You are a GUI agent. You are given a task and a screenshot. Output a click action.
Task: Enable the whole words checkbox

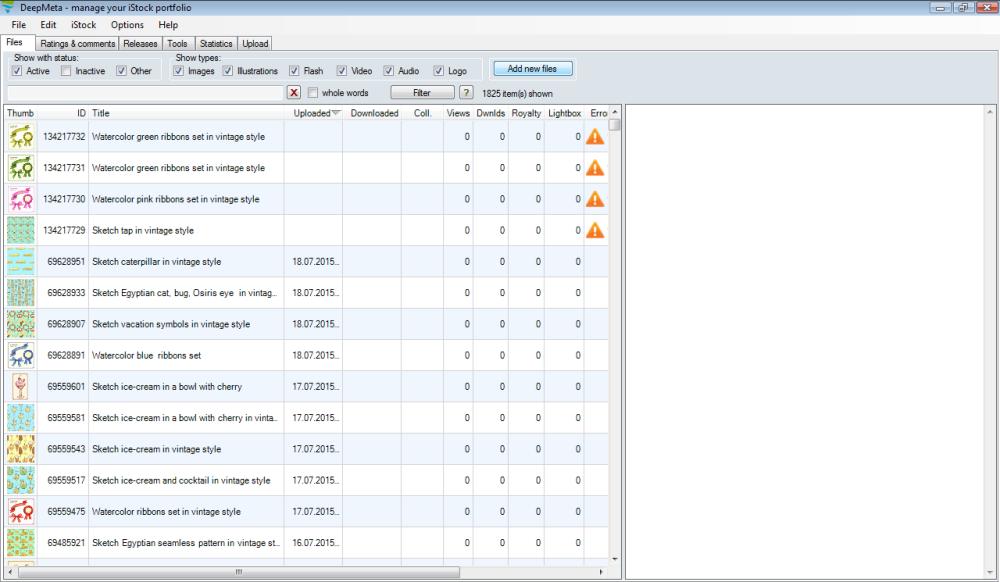coord(312,92)
